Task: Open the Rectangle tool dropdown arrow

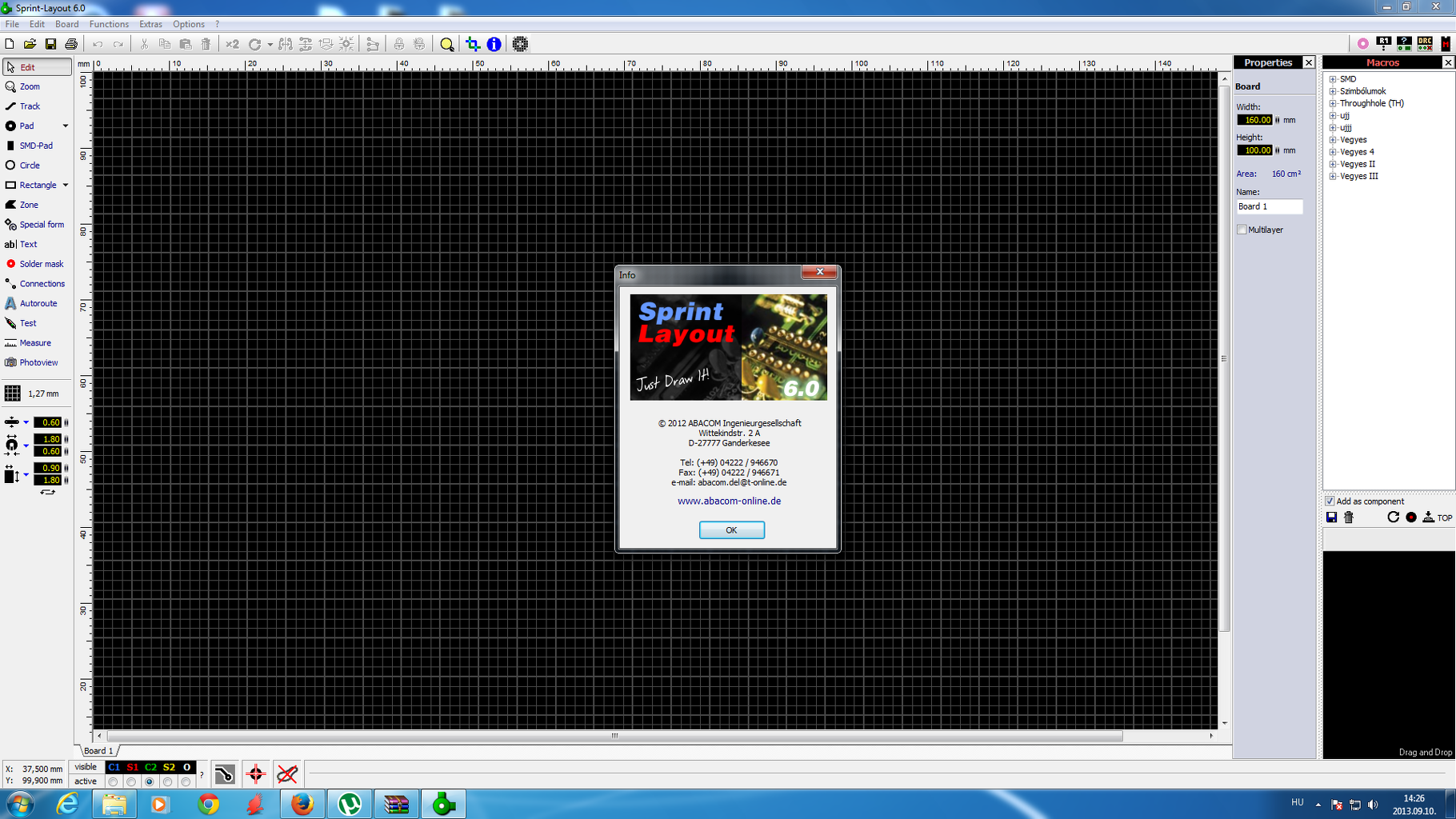Action: [66, 186]
